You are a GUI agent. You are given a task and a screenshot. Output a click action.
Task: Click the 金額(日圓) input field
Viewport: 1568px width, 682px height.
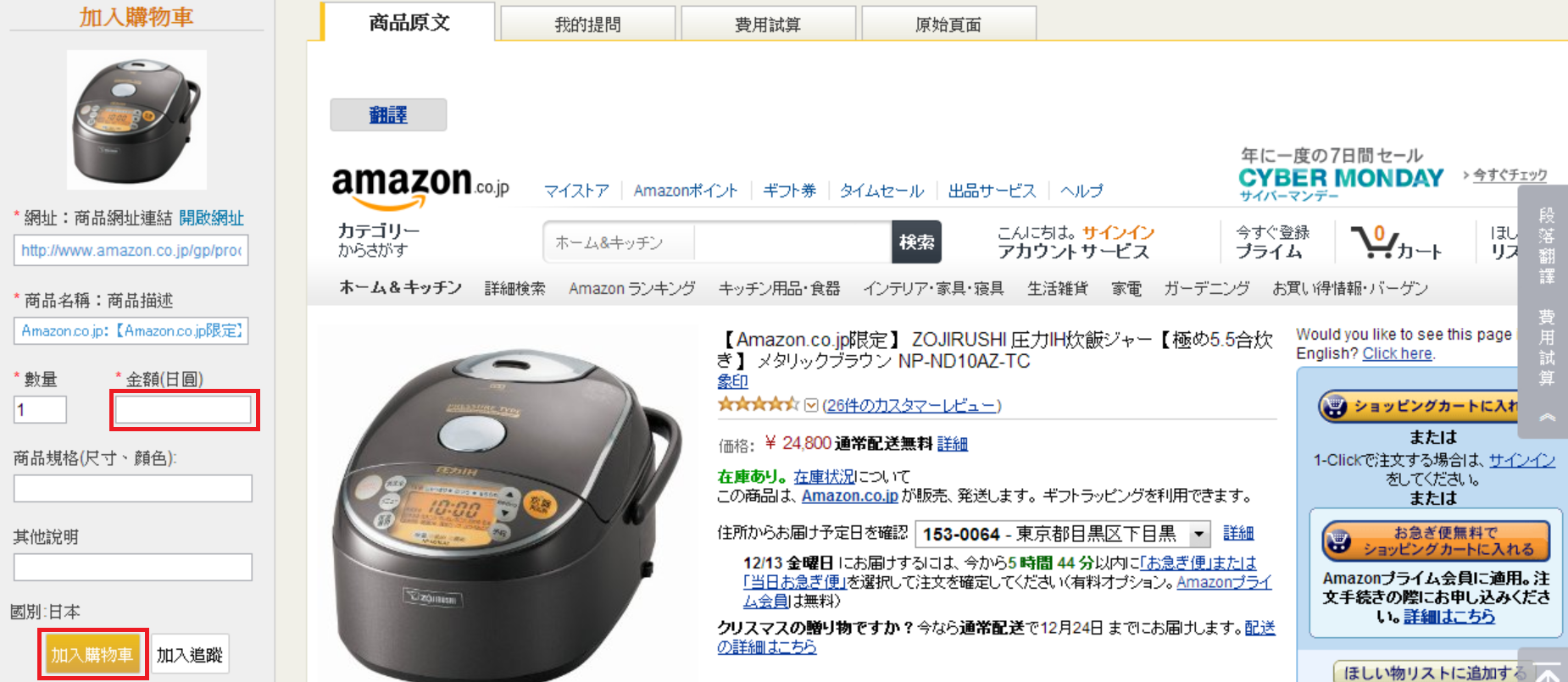click(x=183, y=409)
